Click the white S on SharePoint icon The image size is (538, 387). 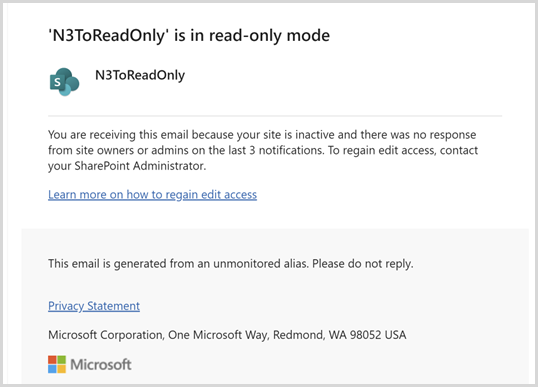coord(57,82)
